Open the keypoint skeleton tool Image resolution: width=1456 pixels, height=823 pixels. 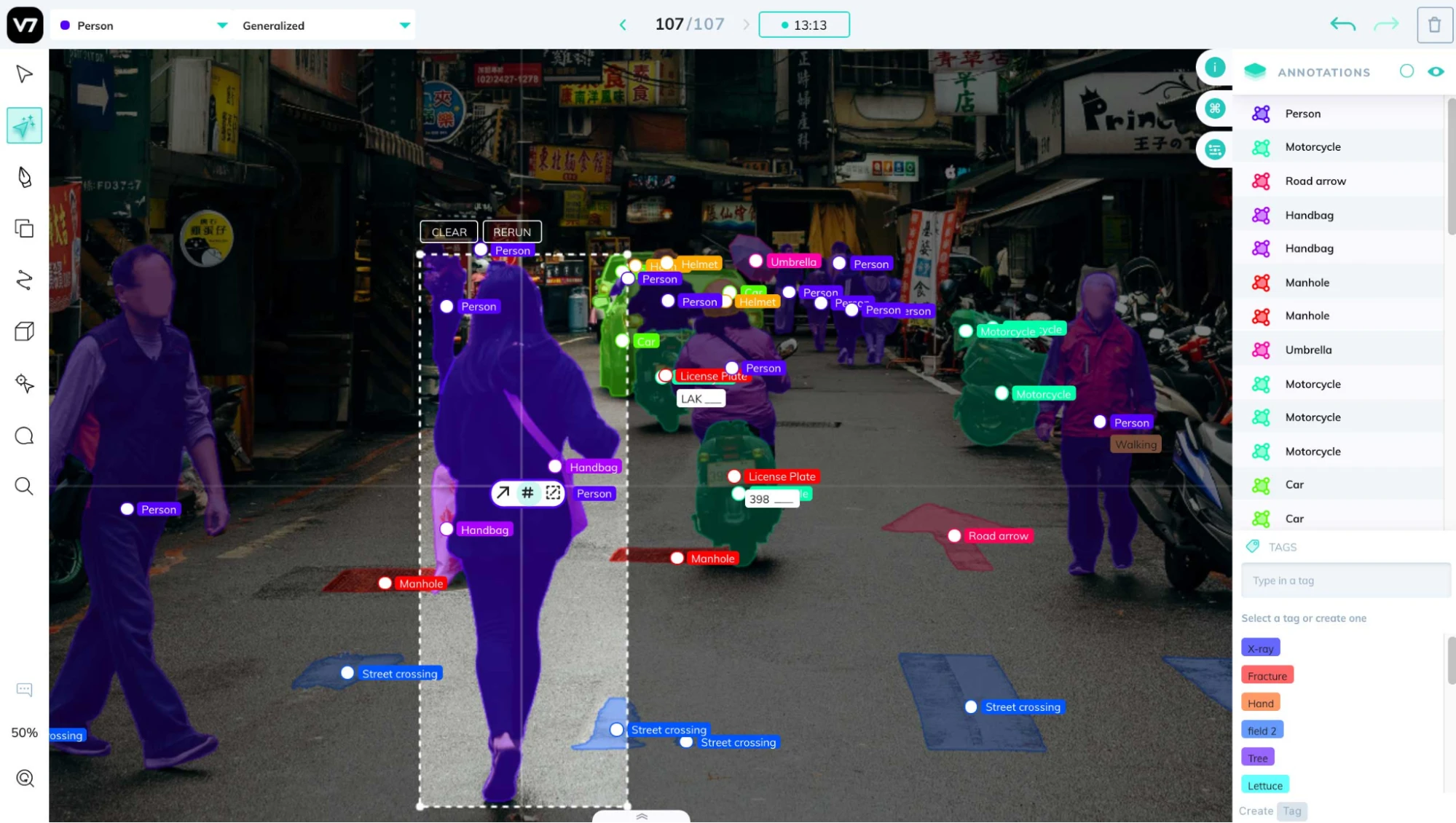tap(24, 384)
